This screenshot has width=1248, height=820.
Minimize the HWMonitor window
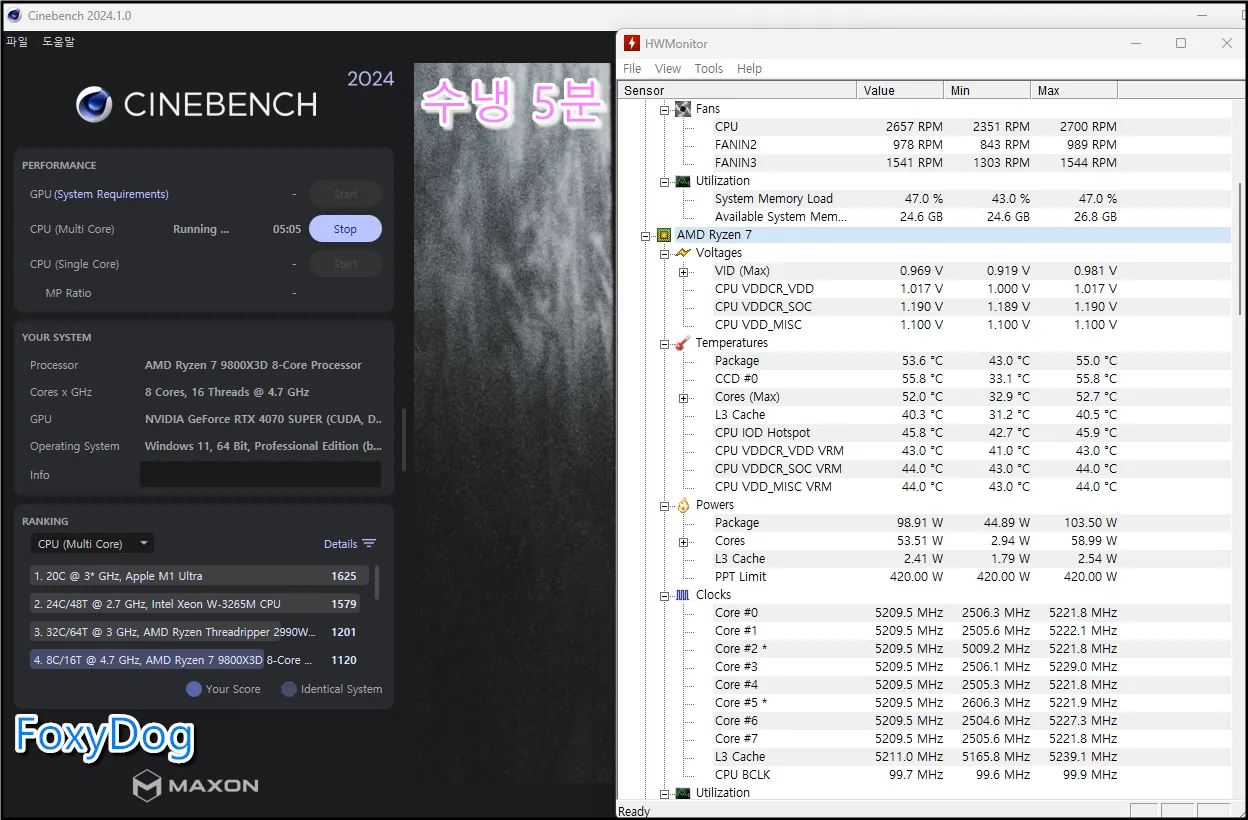pyautogui.click(x=1135, y=43)
